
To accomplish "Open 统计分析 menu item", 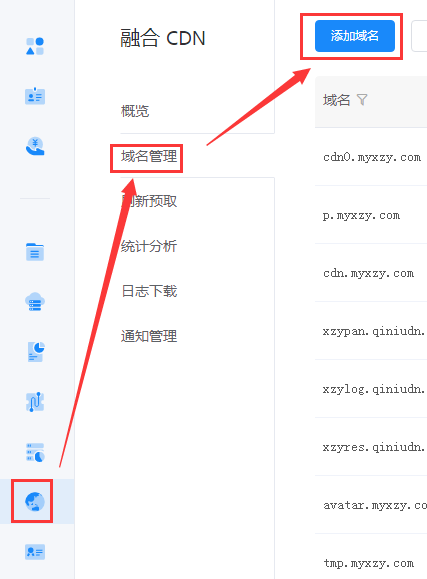I will tap(149, 246).
